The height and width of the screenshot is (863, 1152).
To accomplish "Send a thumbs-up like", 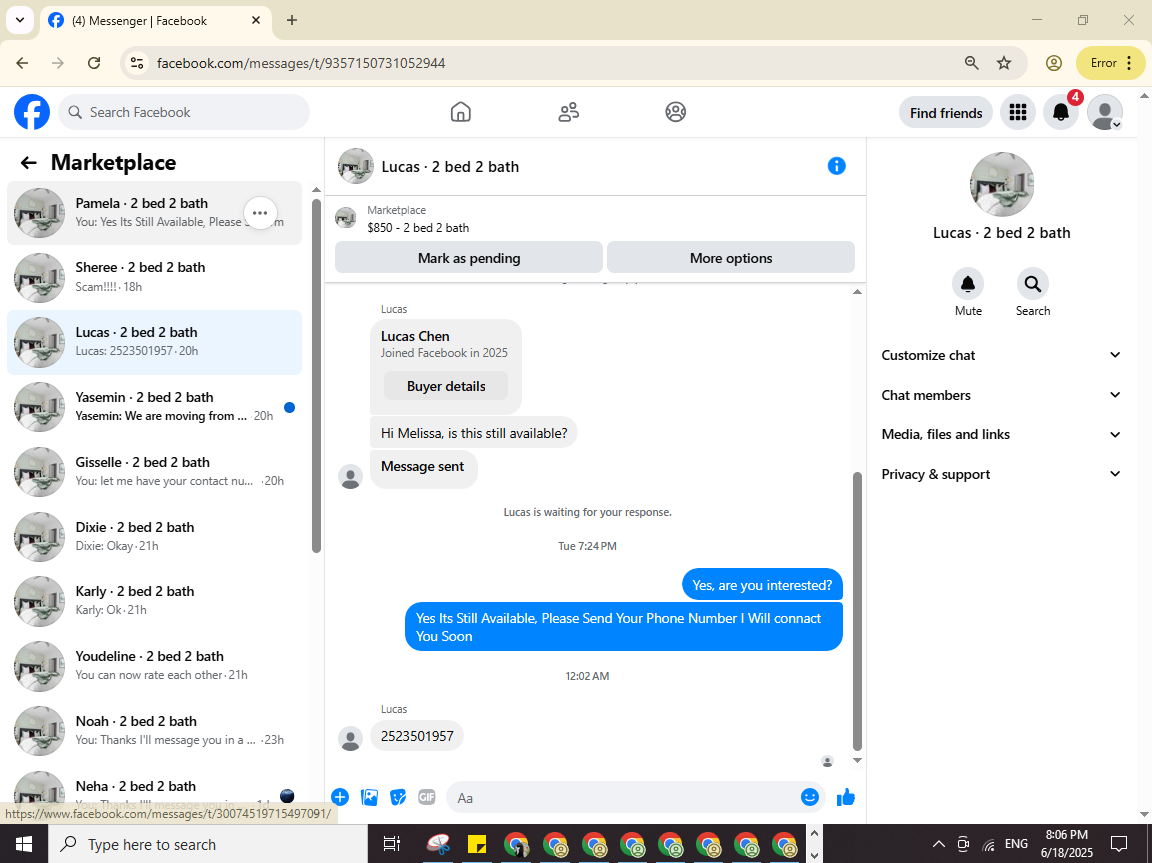I will (x=846, y=797).
